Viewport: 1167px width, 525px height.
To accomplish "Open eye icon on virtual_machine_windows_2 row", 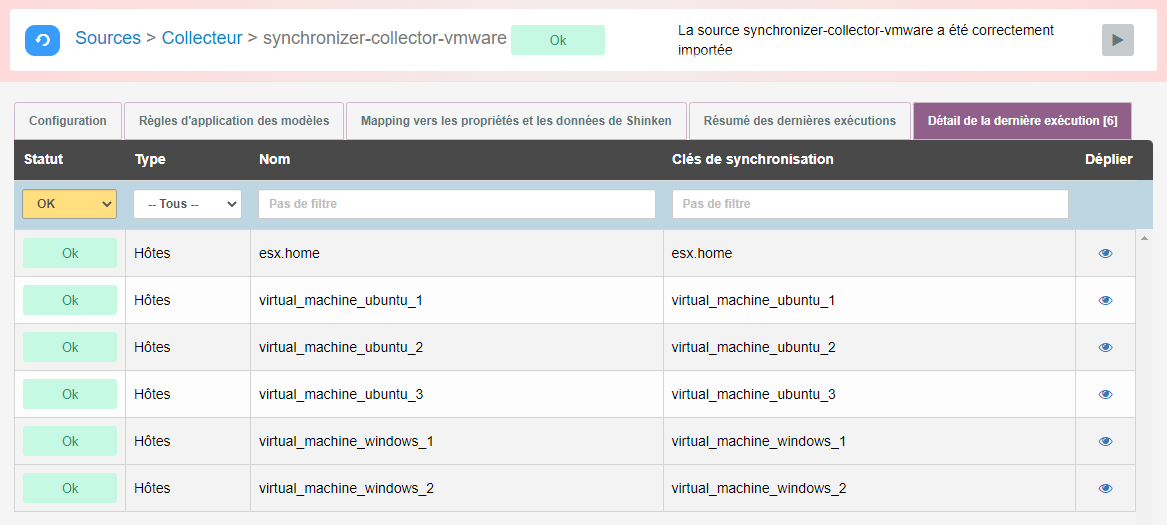I will 1105,488.
